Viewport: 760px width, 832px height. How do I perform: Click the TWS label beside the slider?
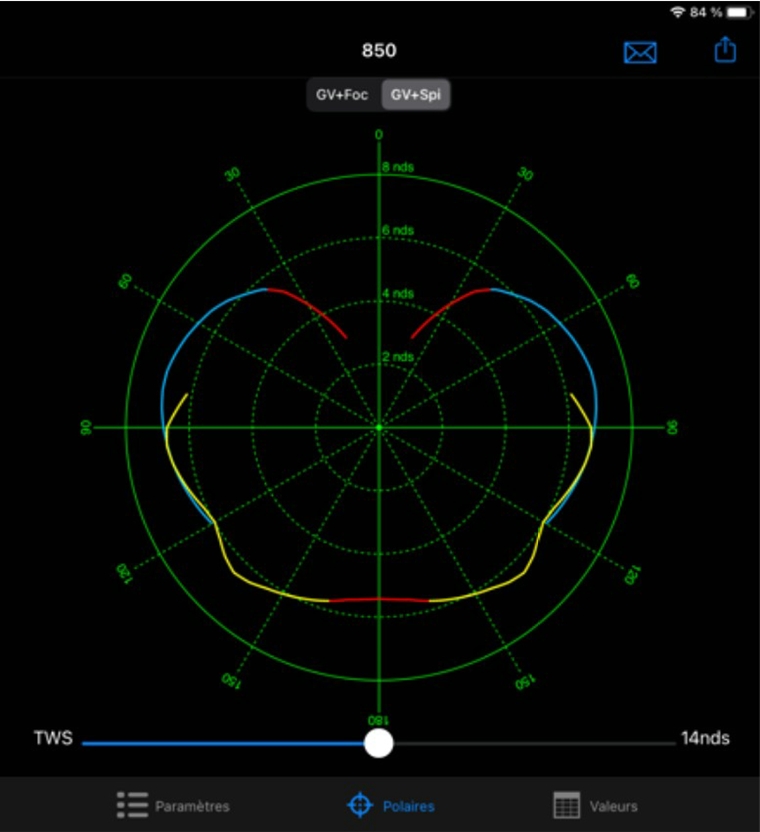pyautogui.click(x=53, y=739)
